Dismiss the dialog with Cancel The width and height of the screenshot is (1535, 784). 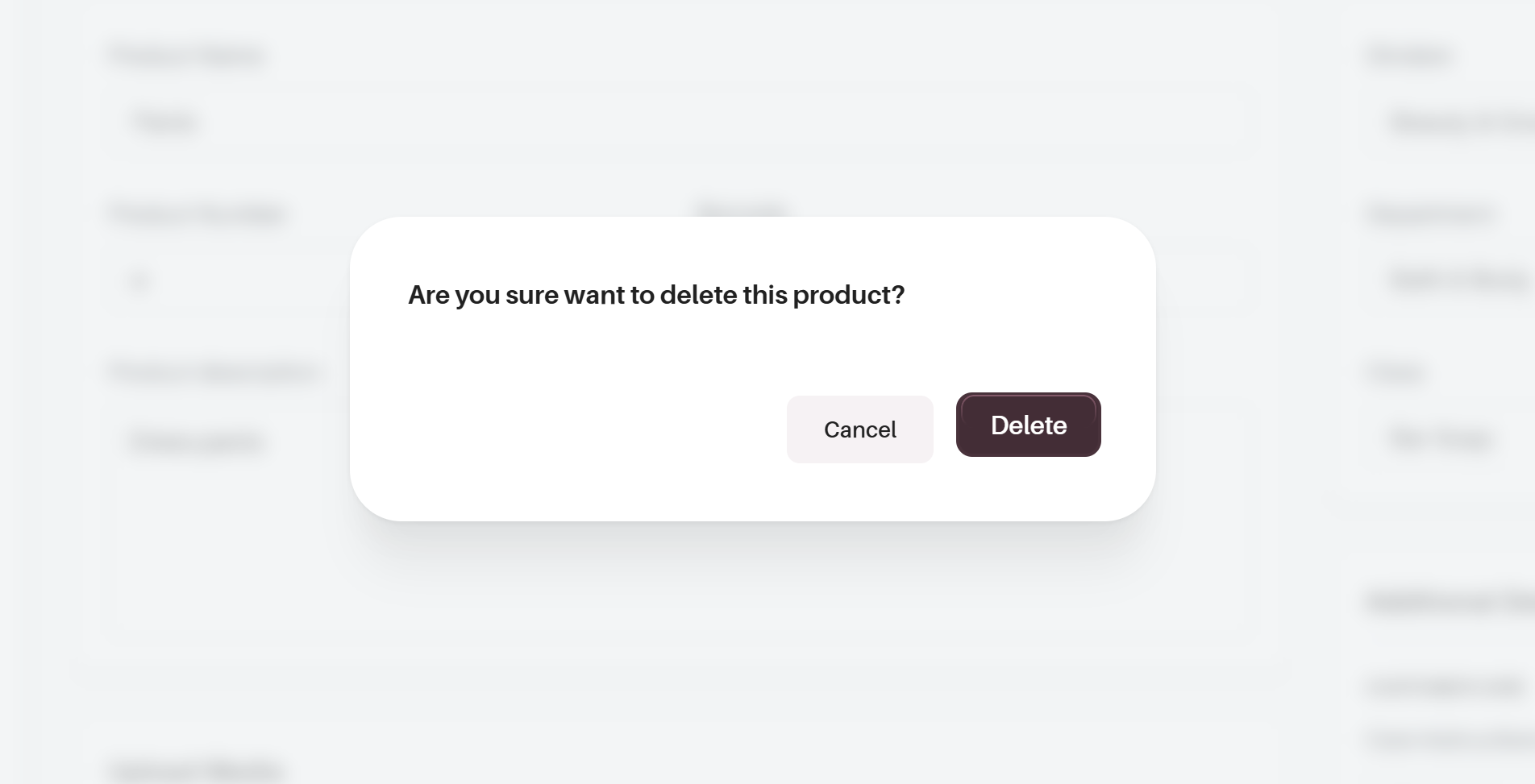click(859, 429)
